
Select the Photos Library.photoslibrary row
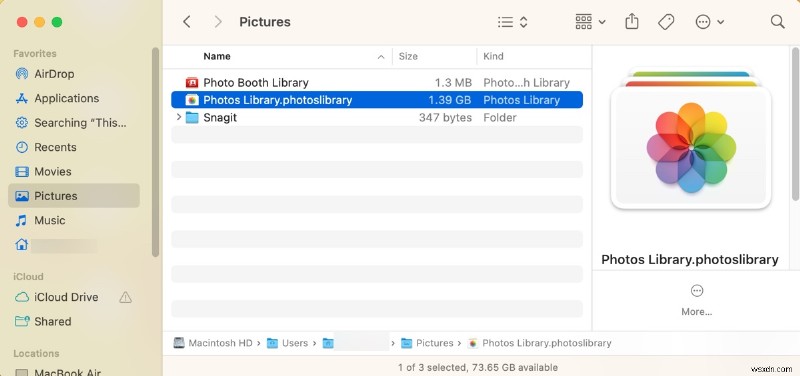[377, 100]
